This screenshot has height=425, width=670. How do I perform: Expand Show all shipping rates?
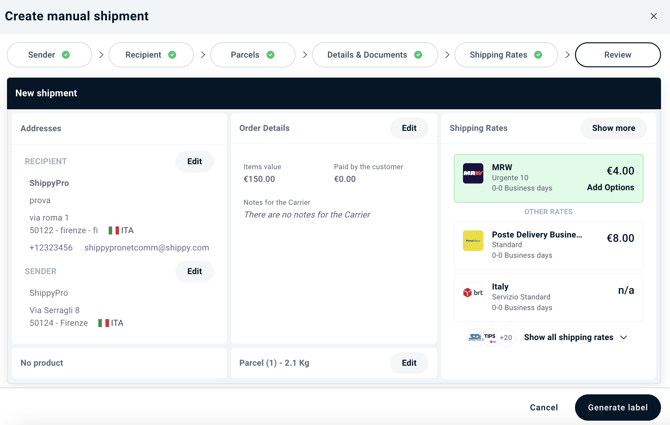coord(568,338)
